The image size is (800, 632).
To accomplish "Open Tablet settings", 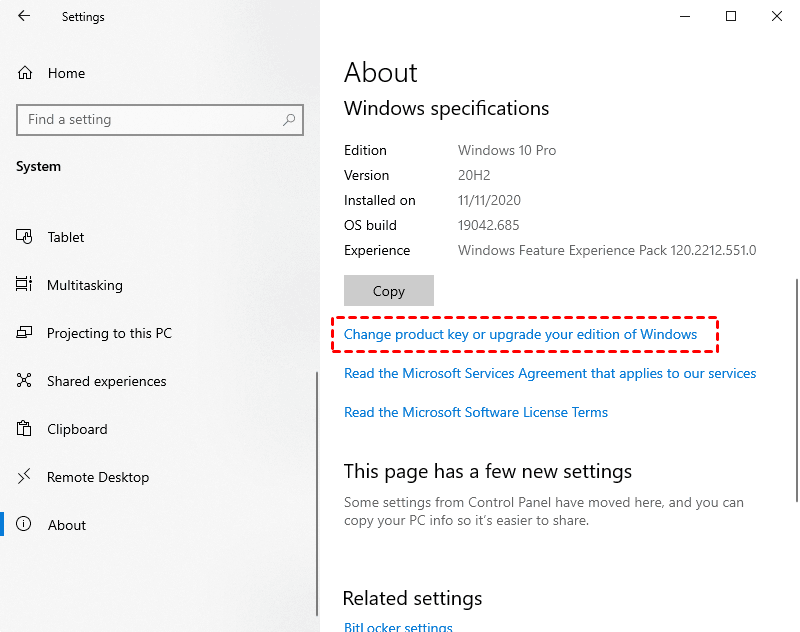I will 66,237.
